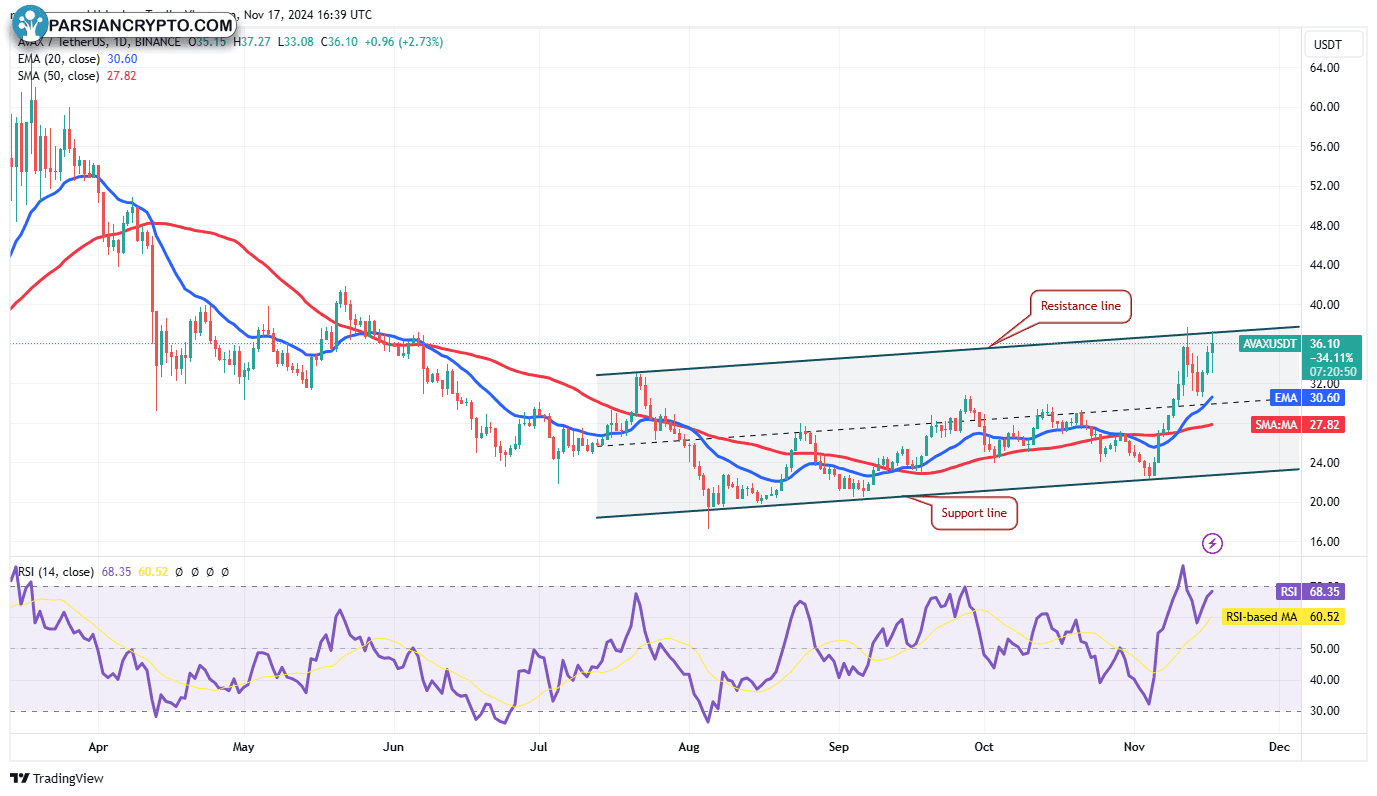The height and width of the screenshot is (796, 1377).
Task: Click the 60.00 price axis level
Action: (x=1327, y=107)
